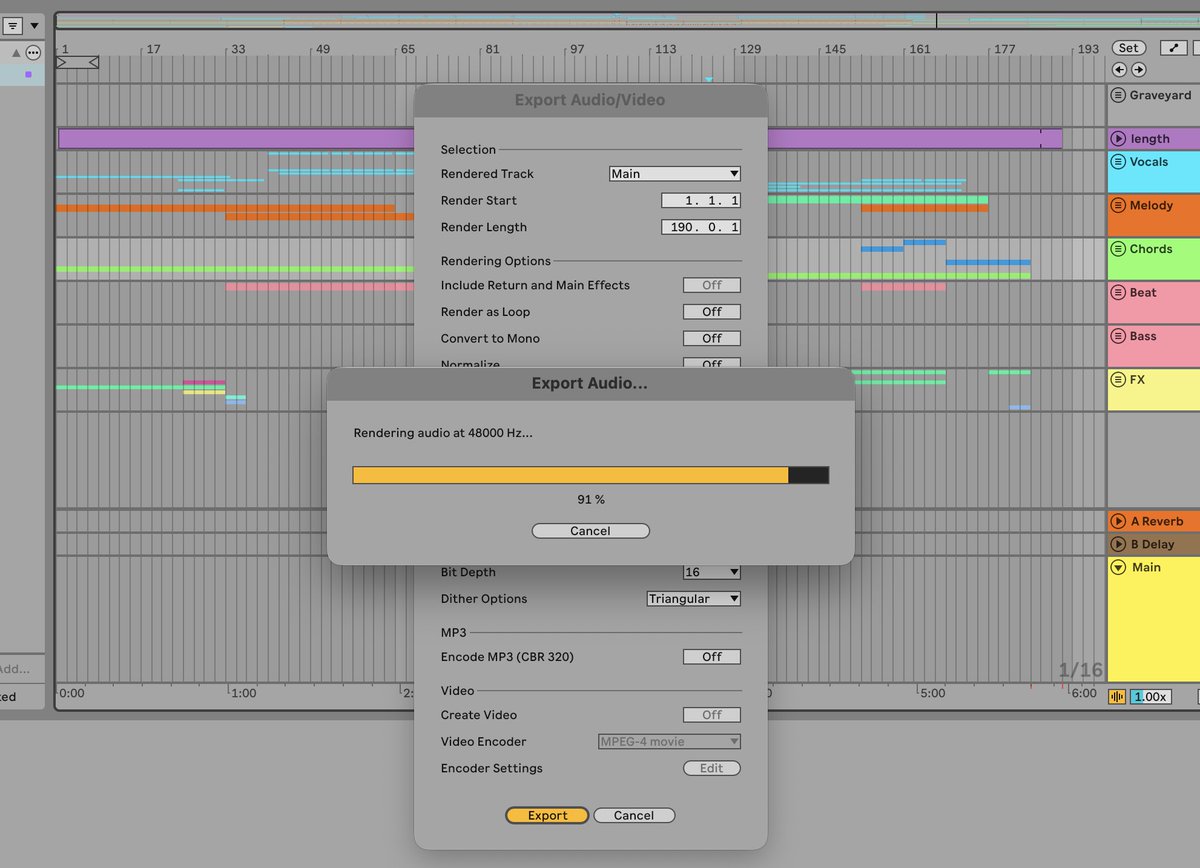Viewport: 1200px width, 868px height.
Task: Click the Chords track fold icon
Action: point(1118,249)
